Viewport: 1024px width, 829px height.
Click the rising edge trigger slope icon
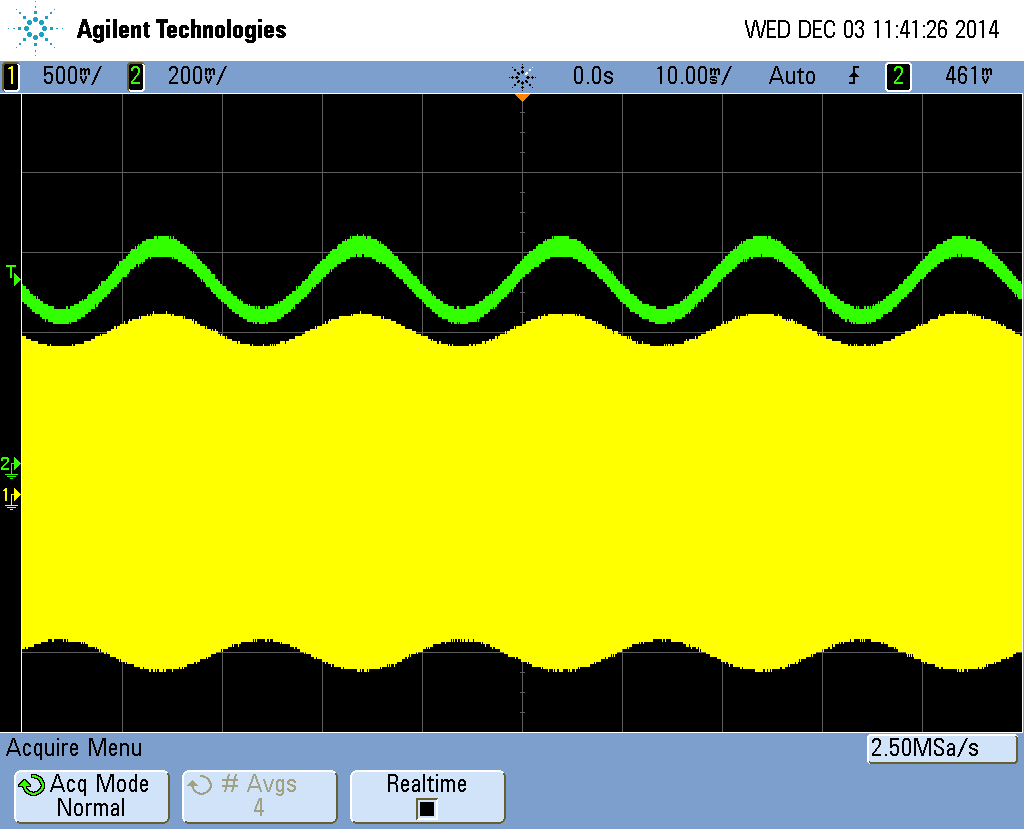[x=853, y=76]
